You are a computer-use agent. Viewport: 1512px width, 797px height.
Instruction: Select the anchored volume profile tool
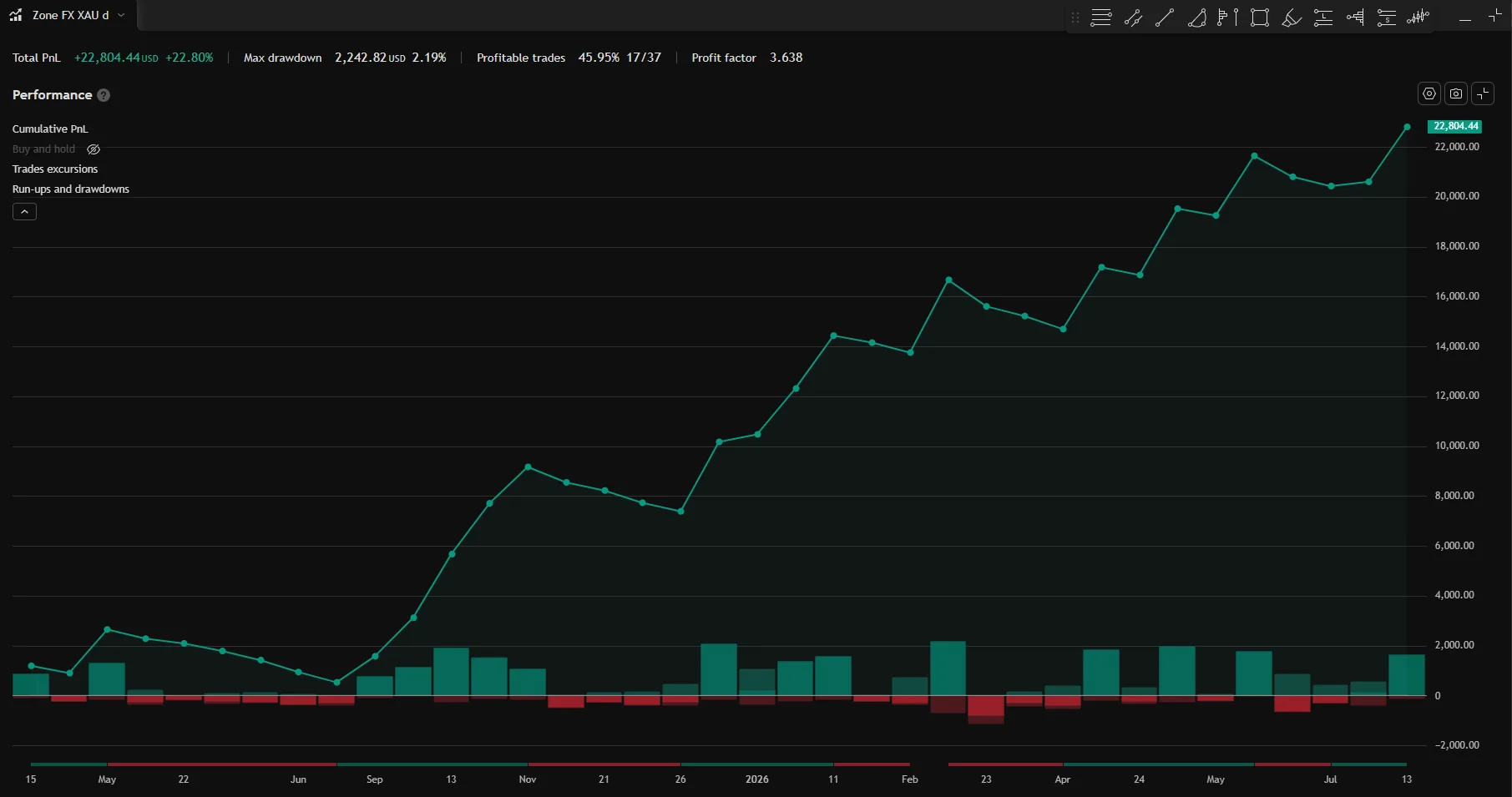pyautogui.click(x=1355, y=18)
